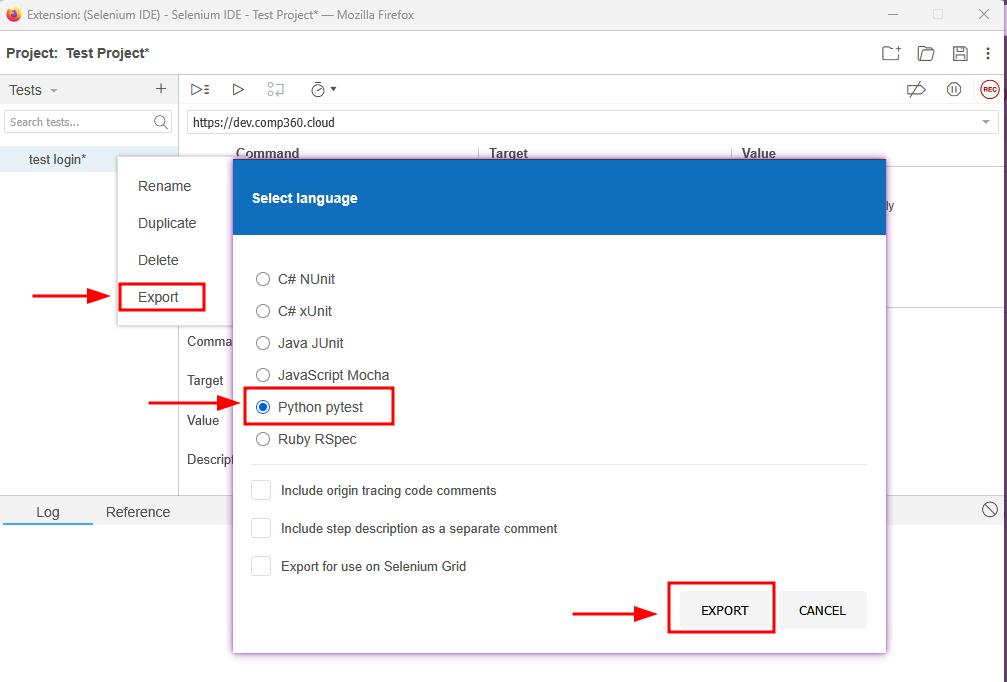Click the Save project floppy icon
The height and width of the screenshot is (682, 1007).
pyautogui.click(x=960, y=53)
